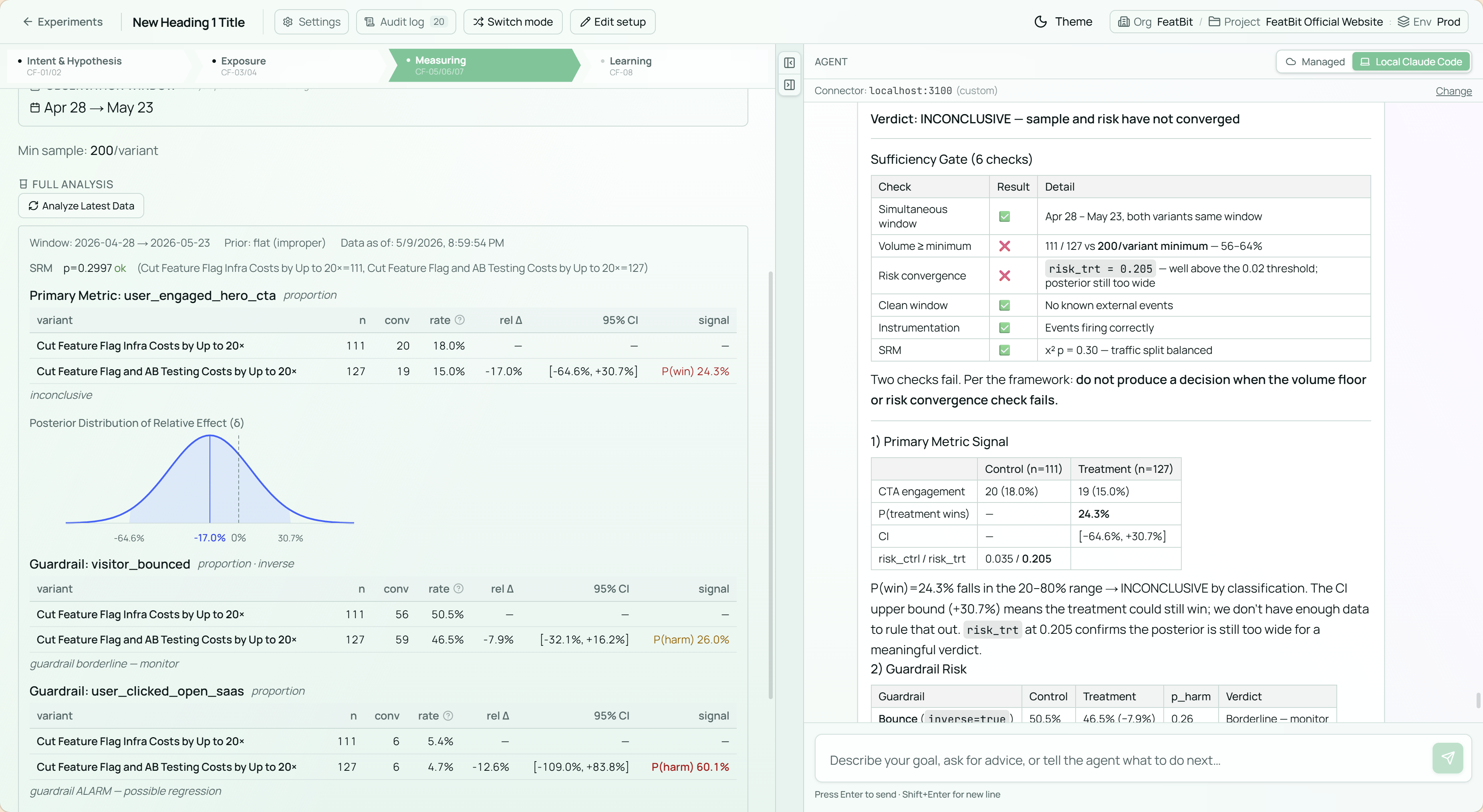Click the rate help icon in Primary Metric table

[x=459, y=320]
